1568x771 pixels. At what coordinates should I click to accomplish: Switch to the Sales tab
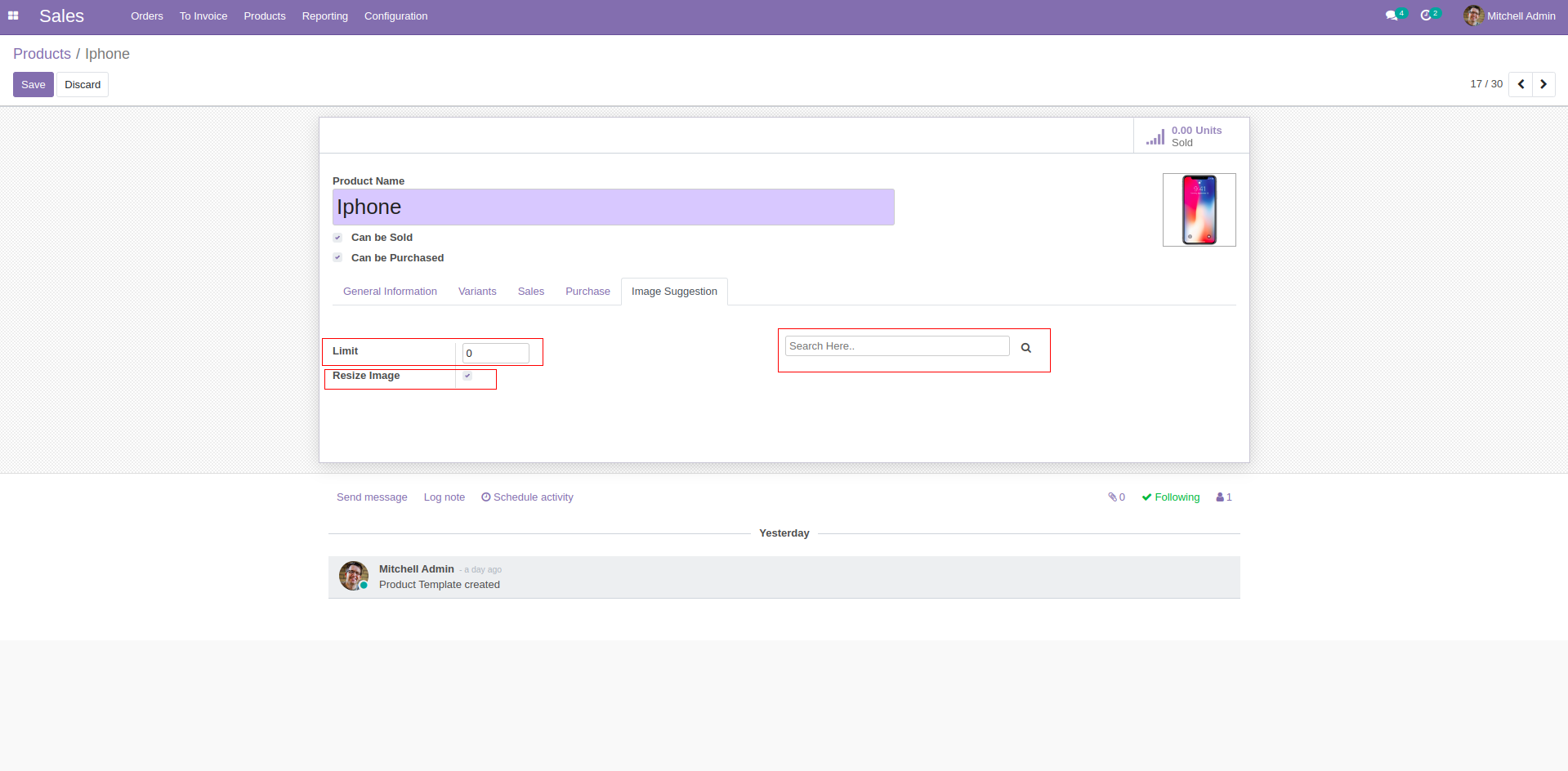pyautogui.click(x=531, y=292)
